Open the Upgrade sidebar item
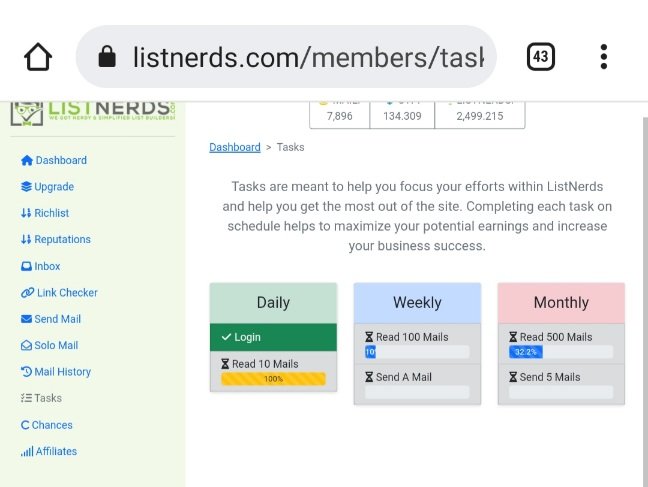648x487 pixels. click(47, 187)
